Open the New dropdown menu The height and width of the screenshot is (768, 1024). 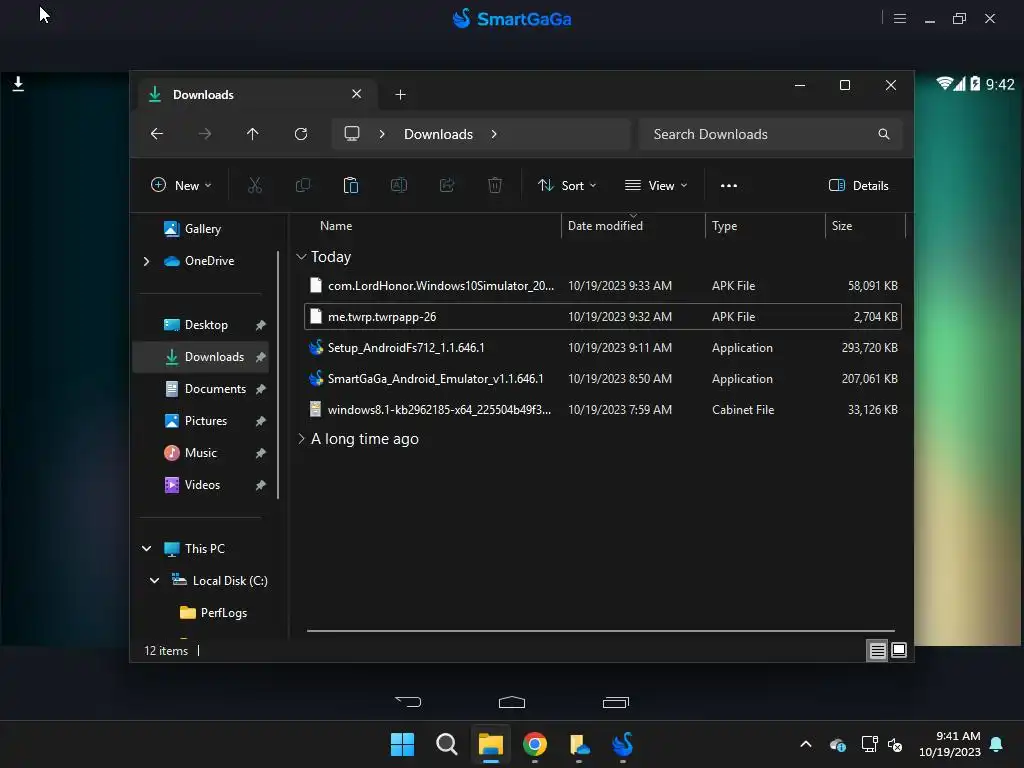(181, 185)
